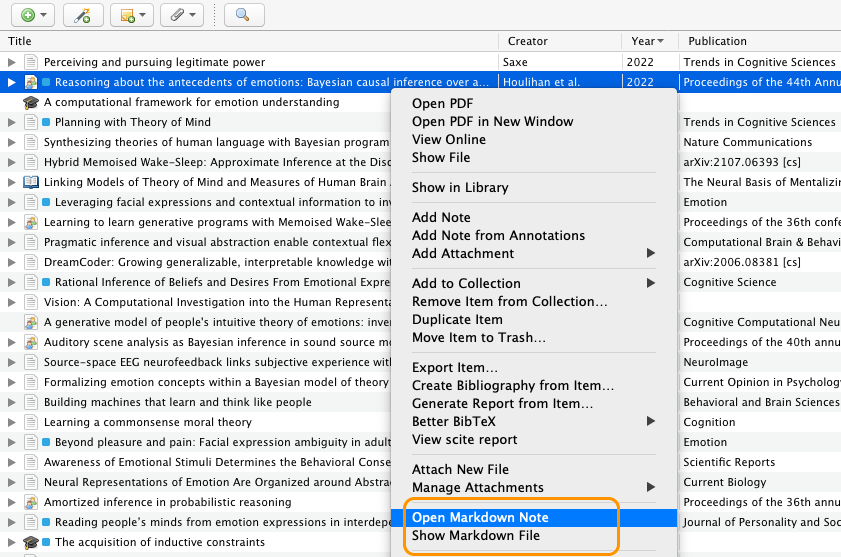Select Building machines that learn and think row

196,402
